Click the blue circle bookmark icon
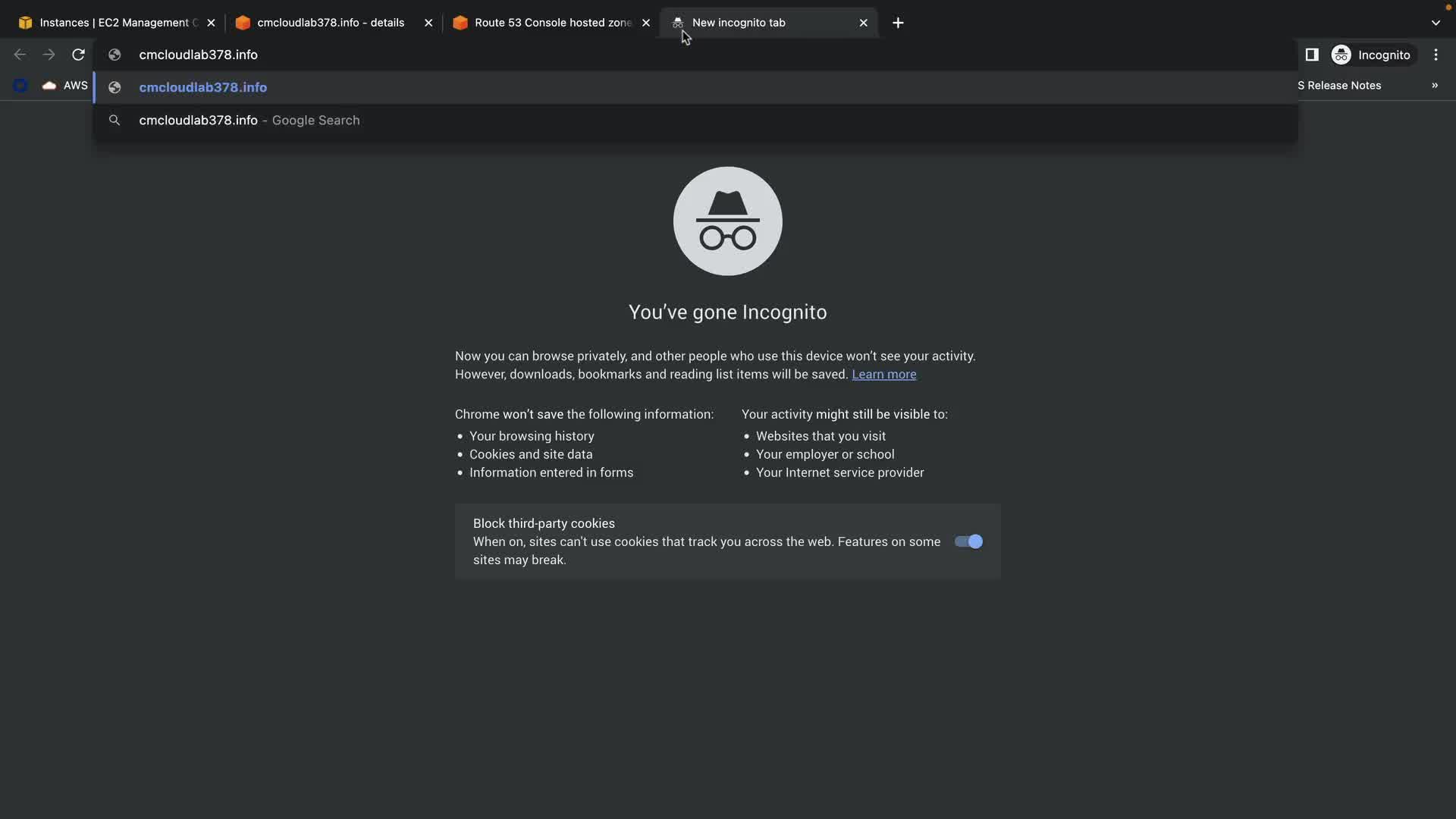Image resolution: width=1456 pixels, height=819 pixels. click(20, 86)
